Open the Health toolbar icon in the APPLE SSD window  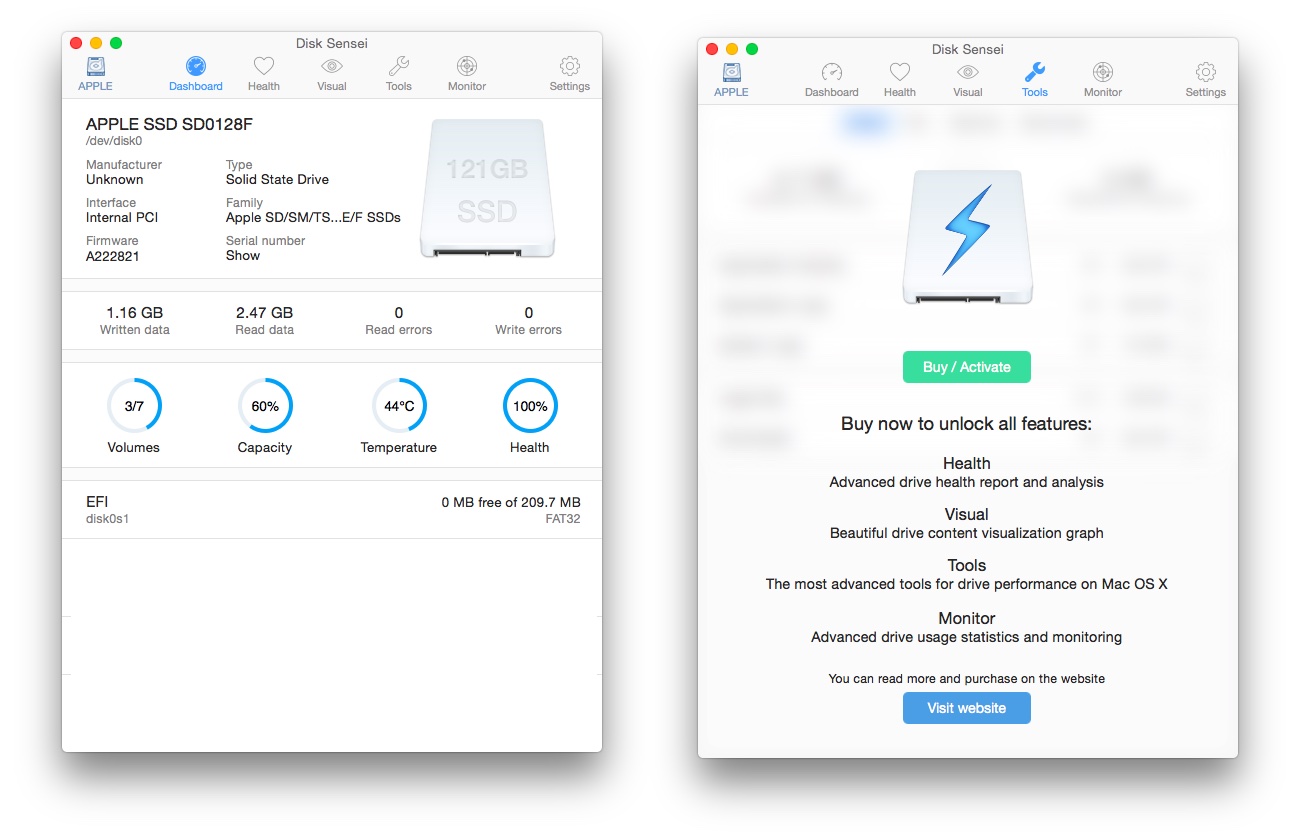pos(264,67)
